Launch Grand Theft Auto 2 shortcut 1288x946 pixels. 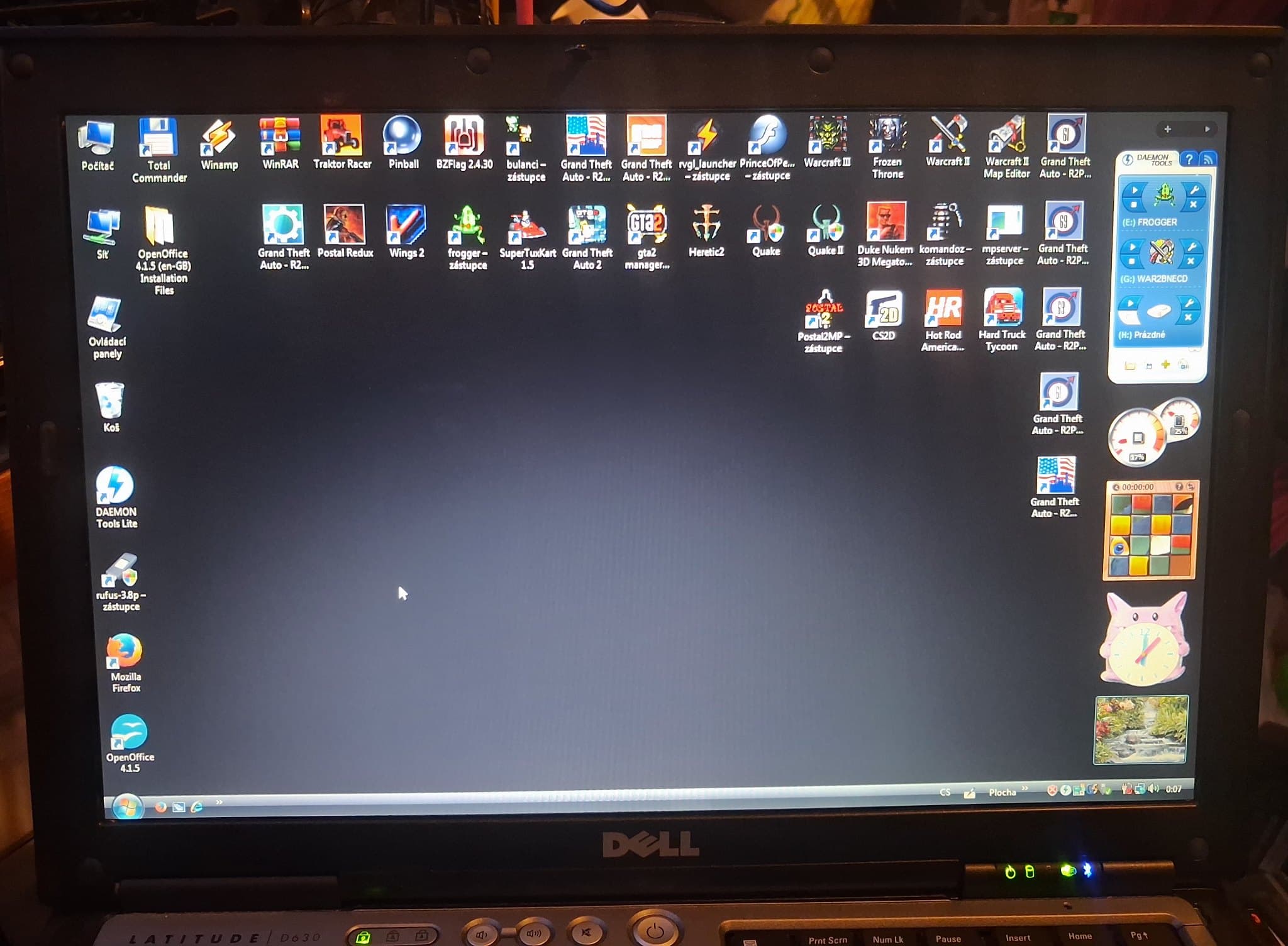tap(587, 237)
